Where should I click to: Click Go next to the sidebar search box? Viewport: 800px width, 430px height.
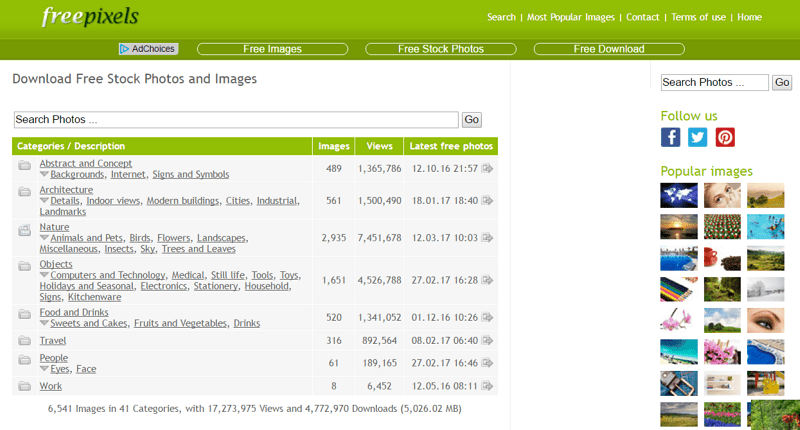tap(782, 82)
